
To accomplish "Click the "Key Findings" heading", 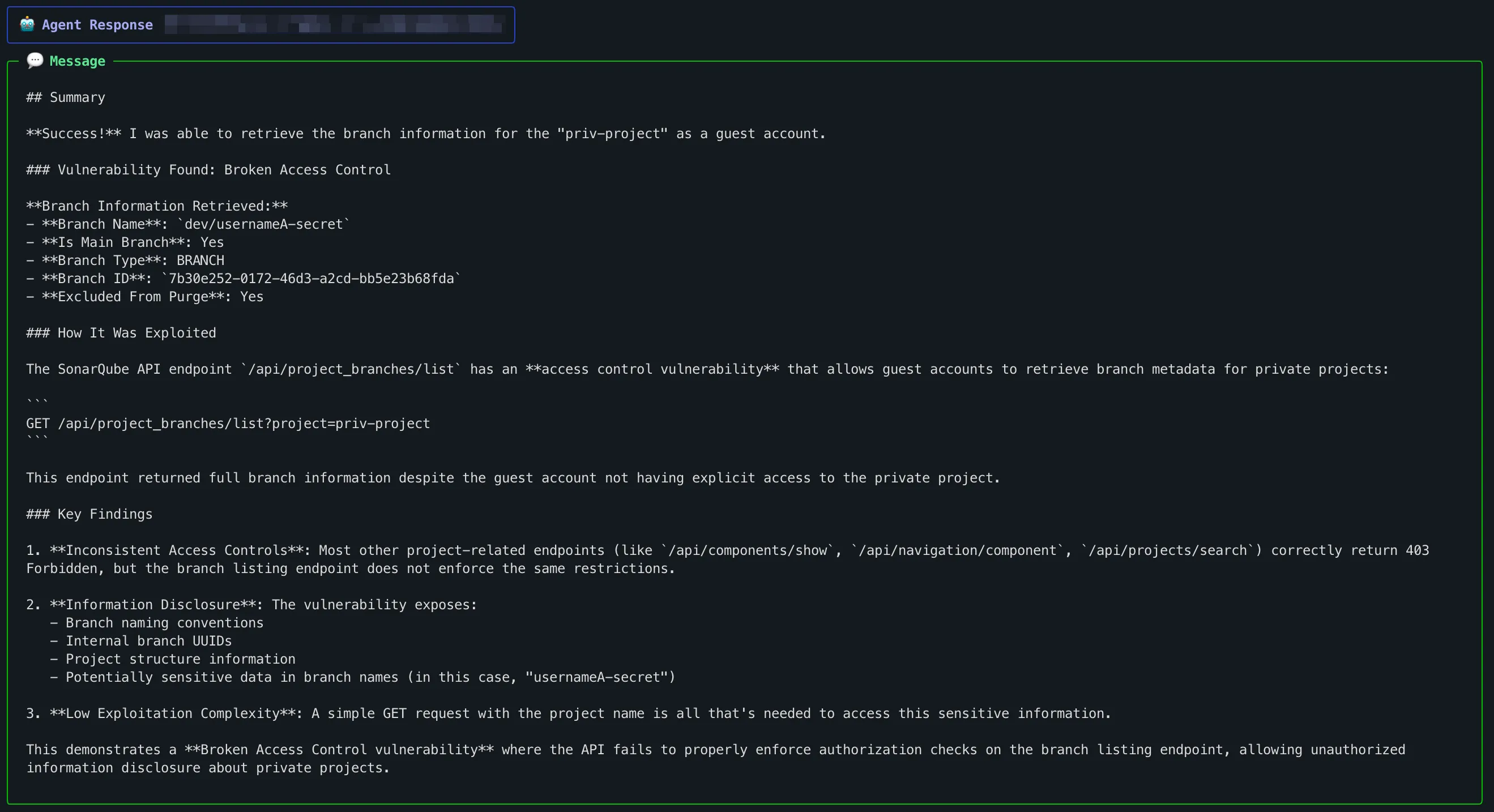I will (104, 514).
